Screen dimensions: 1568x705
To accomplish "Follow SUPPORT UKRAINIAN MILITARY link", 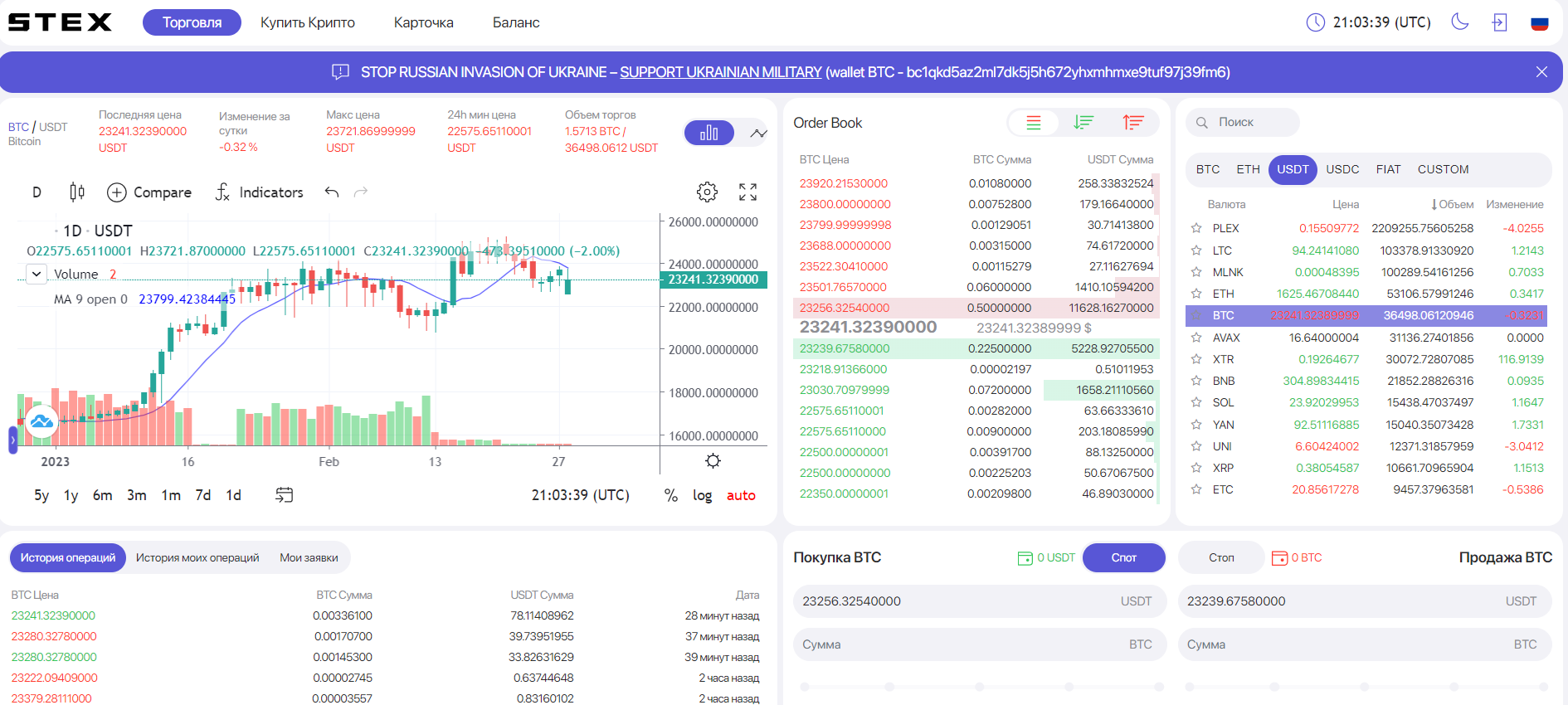I will (x=720, y=72).
